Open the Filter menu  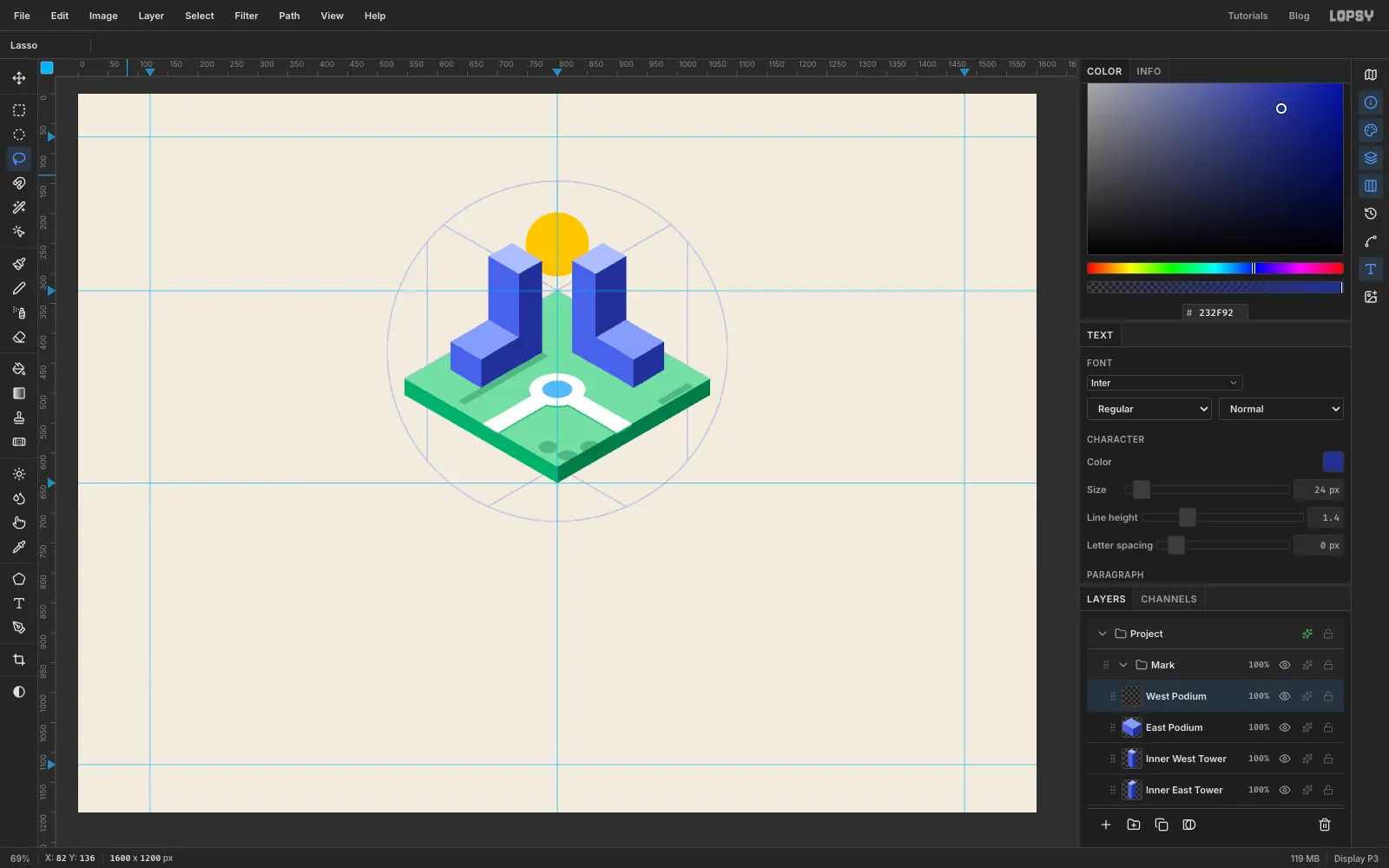[247, 16]
